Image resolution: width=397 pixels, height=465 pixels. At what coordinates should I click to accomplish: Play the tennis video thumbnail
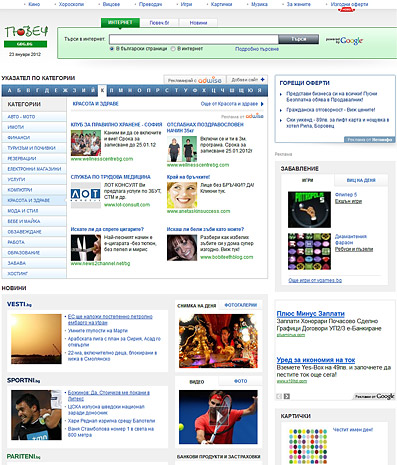coord(218,417)
